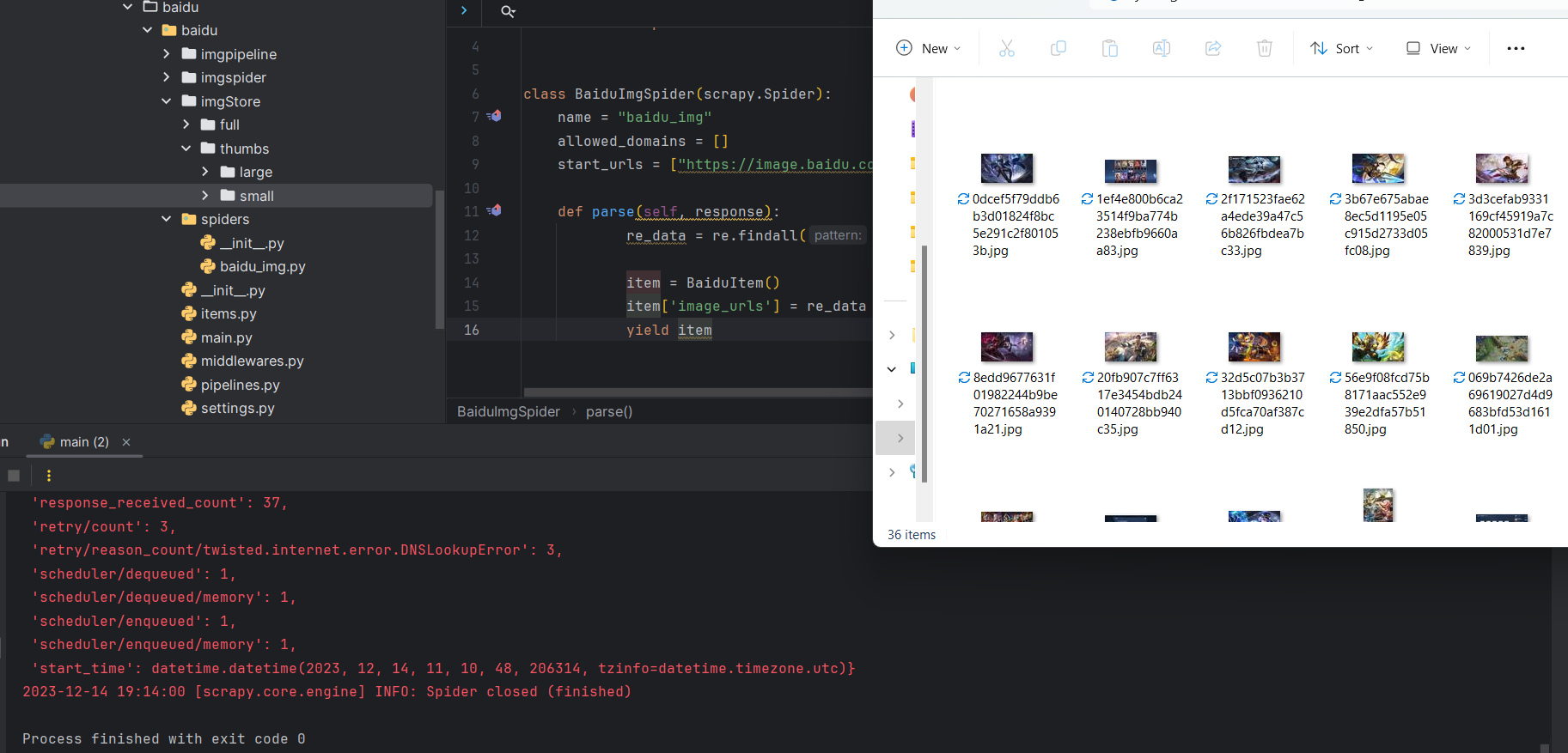Click the Rename icon in File Explorer toolbar

[1162, 48]
